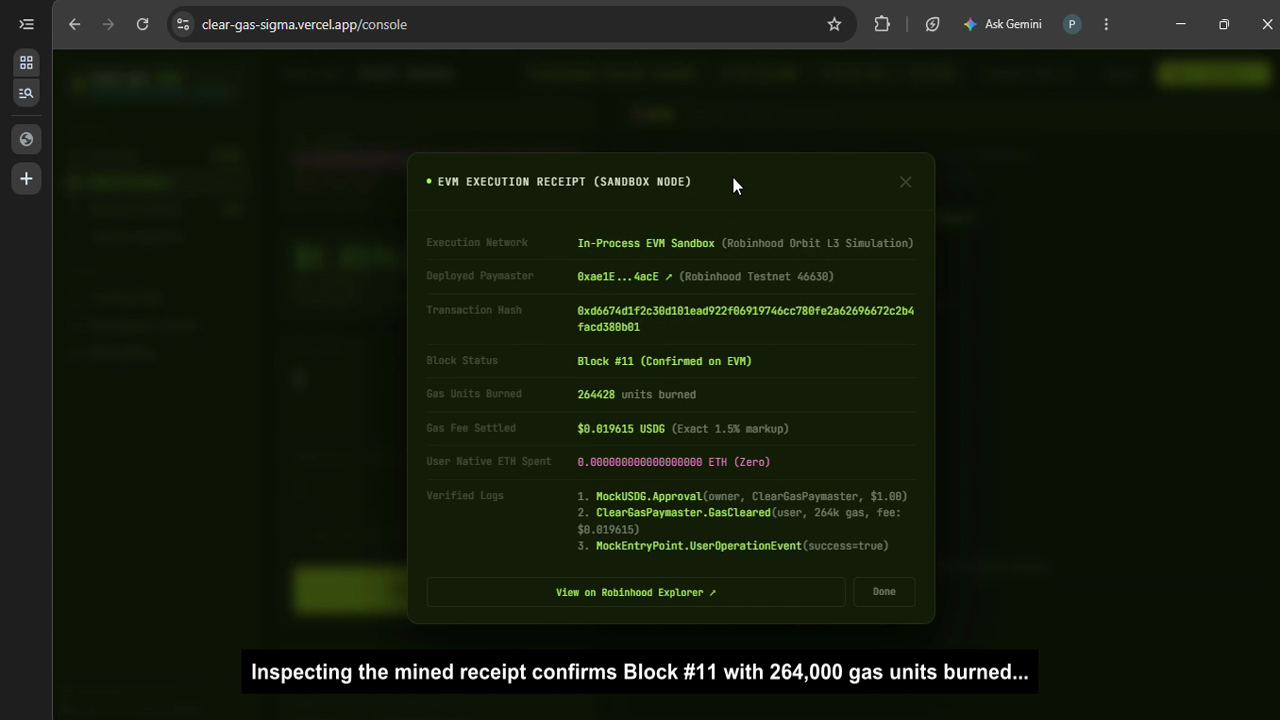Click the $0.019615 USDG fee value

[620, 429]
